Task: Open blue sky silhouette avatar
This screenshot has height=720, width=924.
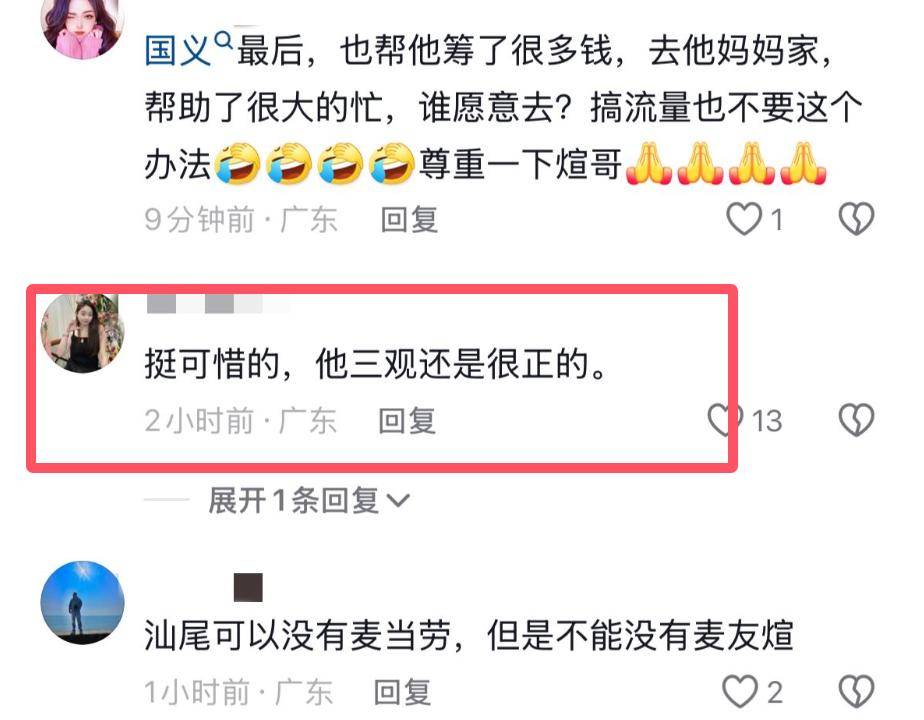Action: point(82,602)
